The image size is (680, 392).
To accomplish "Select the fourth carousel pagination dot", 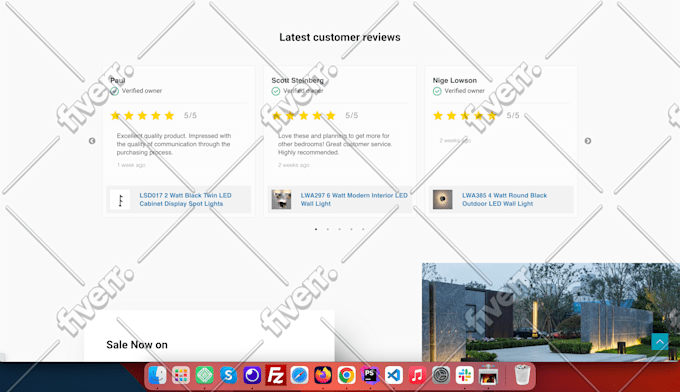I will 351,229.
